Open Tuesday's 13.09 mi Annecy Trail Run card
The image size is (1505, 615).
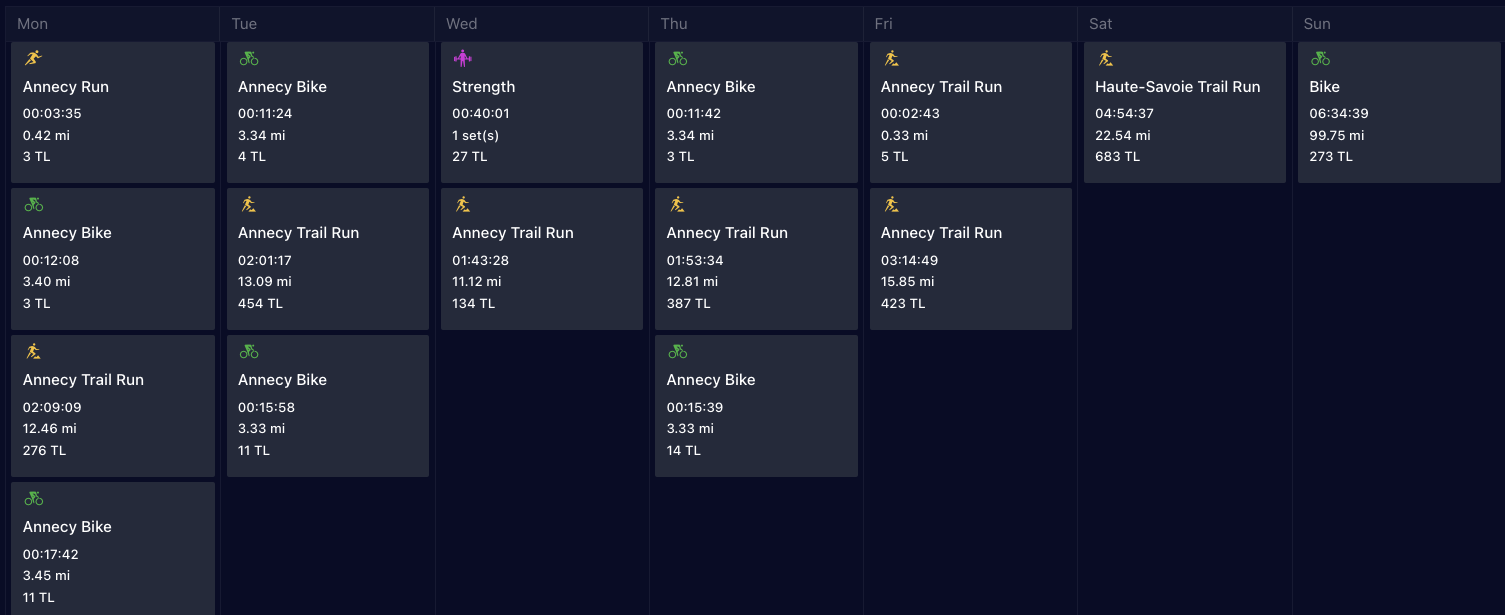328,259
